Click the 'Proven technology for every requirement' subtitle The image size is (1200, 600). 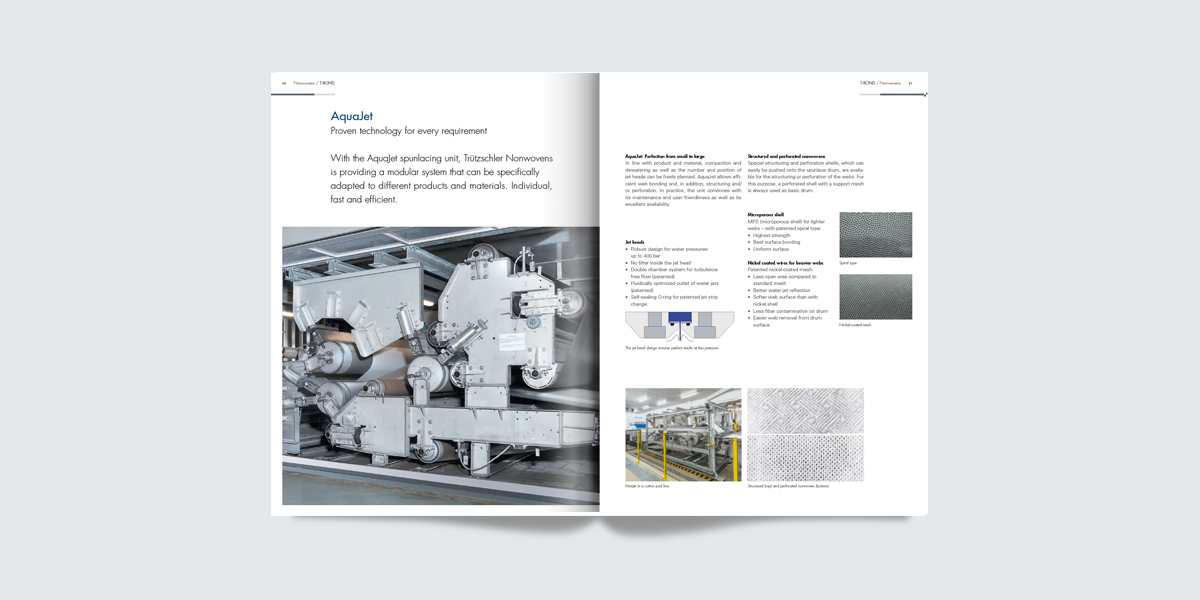point(408,131)
